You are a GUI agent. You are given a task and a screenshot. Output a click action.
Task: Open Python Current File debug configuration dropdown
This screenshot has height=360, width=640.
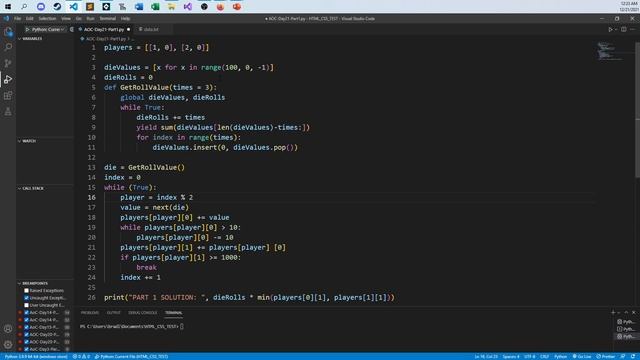48,29
